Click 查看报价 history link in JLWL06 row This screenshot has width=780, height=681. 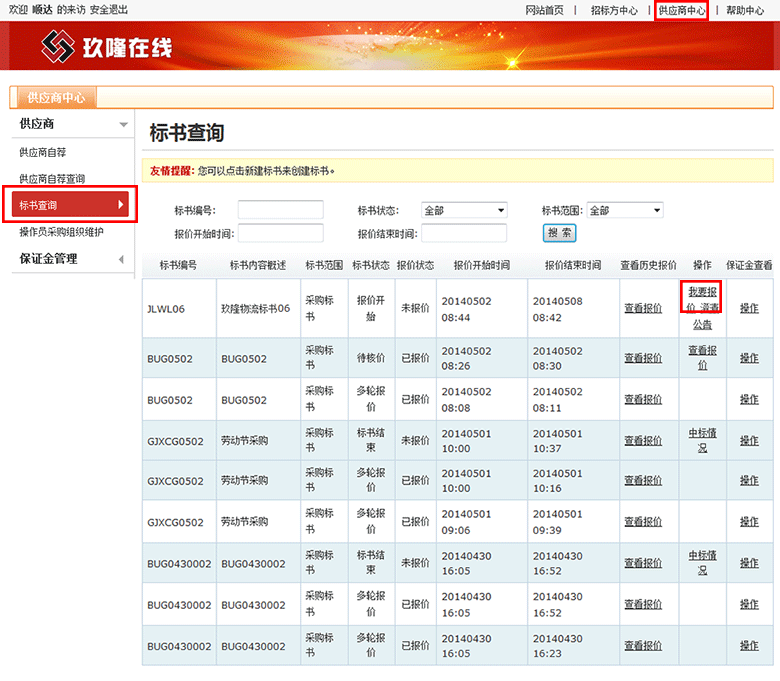coord(642,308)
